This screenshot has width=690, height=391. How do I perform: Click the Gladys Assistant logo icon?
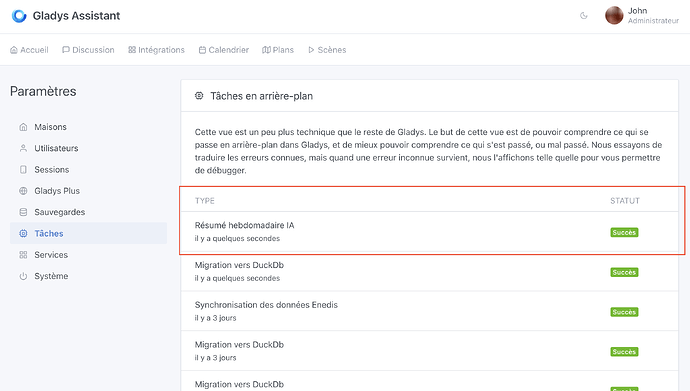[19, 16]
